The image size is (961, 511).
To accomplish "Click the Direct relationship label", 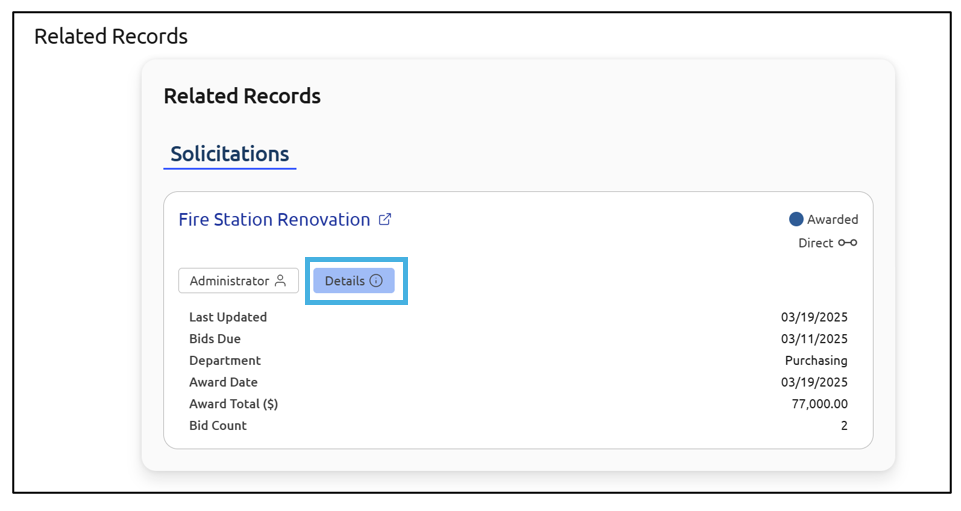I will (x=815, y=243).
